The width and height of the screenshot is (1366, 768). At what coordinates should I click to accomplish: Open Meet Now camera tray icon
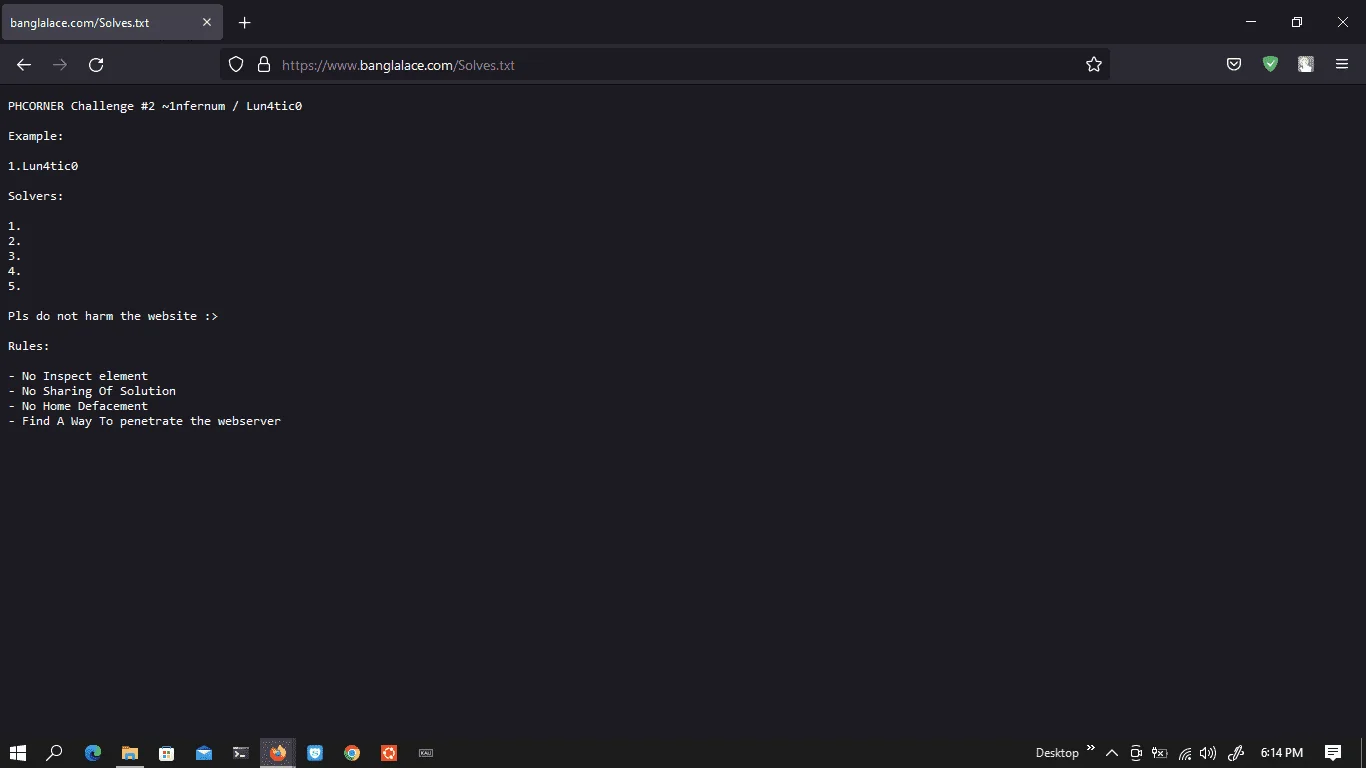pos(1136,753)
